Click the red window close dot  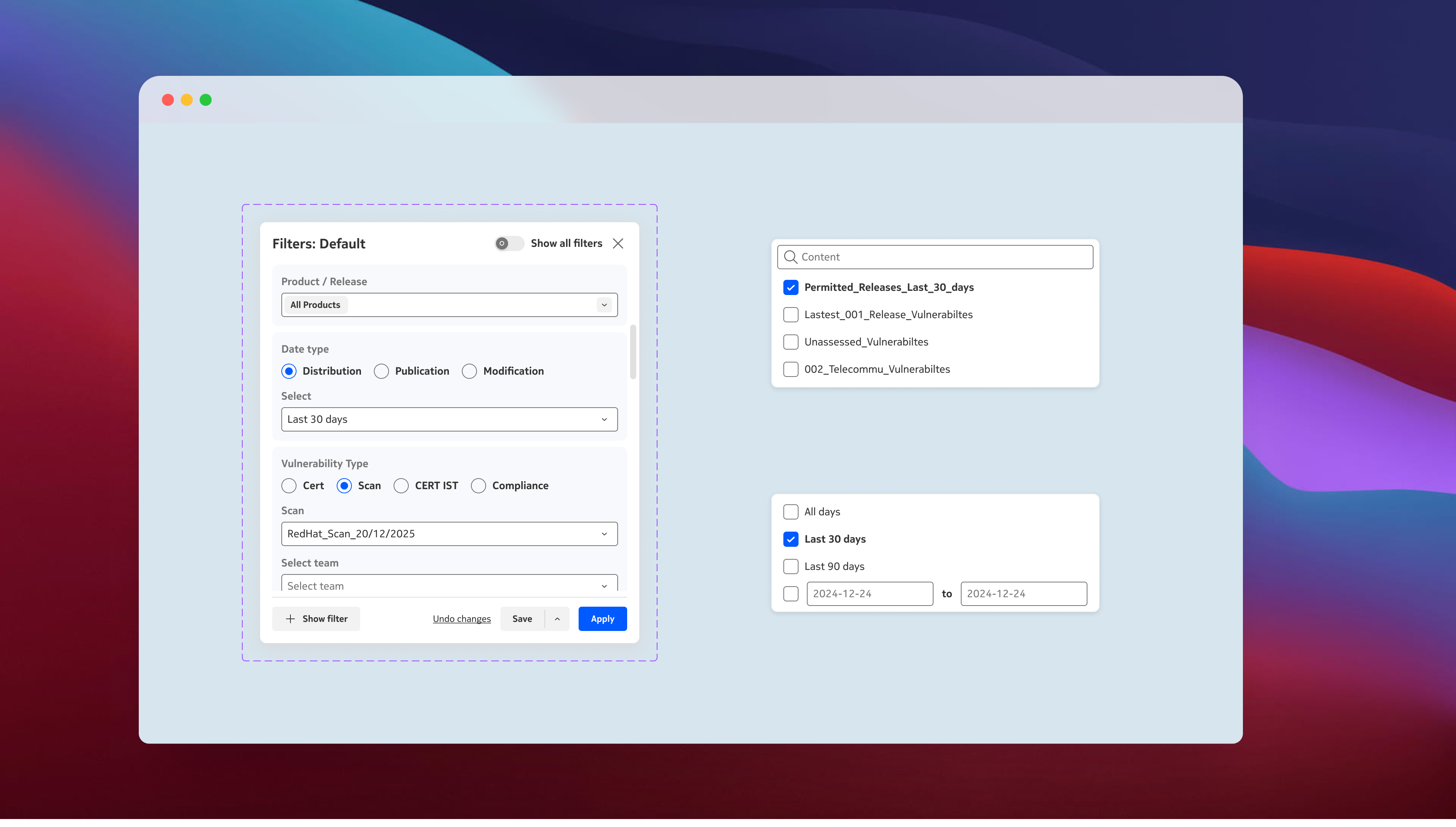click(x=168, y=100)
